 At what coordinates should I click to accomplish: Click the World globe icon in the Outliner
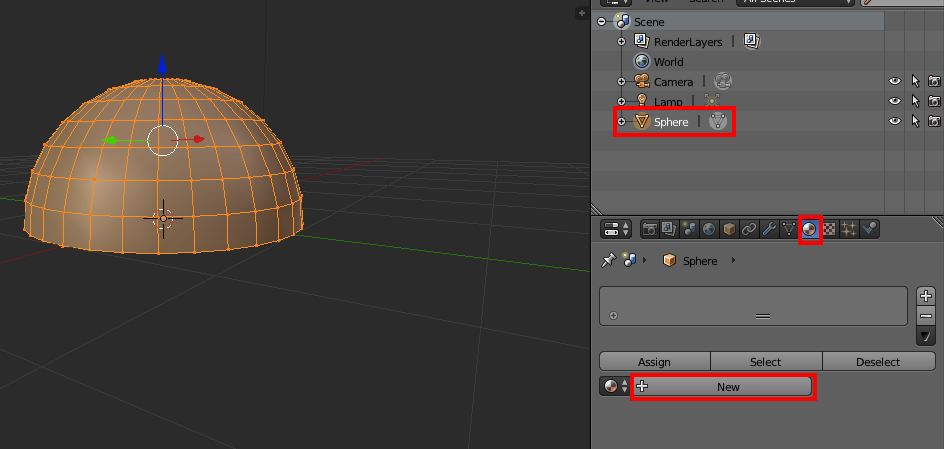tap(642, 61)
